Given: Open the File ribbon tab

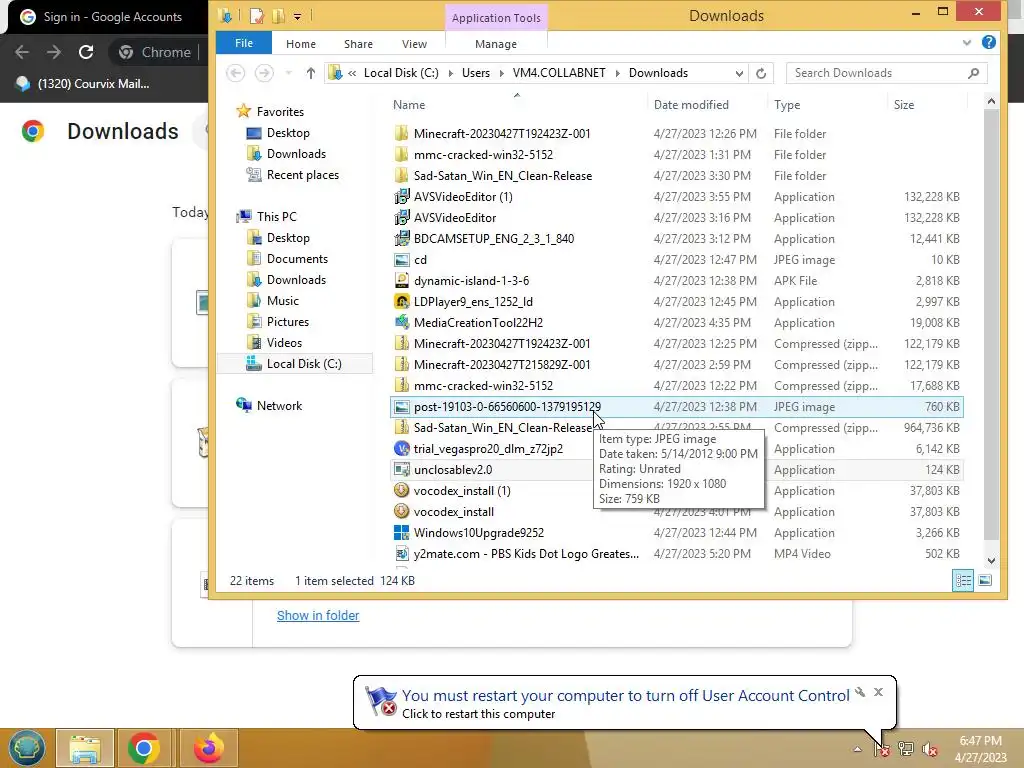Looking at the screenshot, I should [x=244, y=43].
